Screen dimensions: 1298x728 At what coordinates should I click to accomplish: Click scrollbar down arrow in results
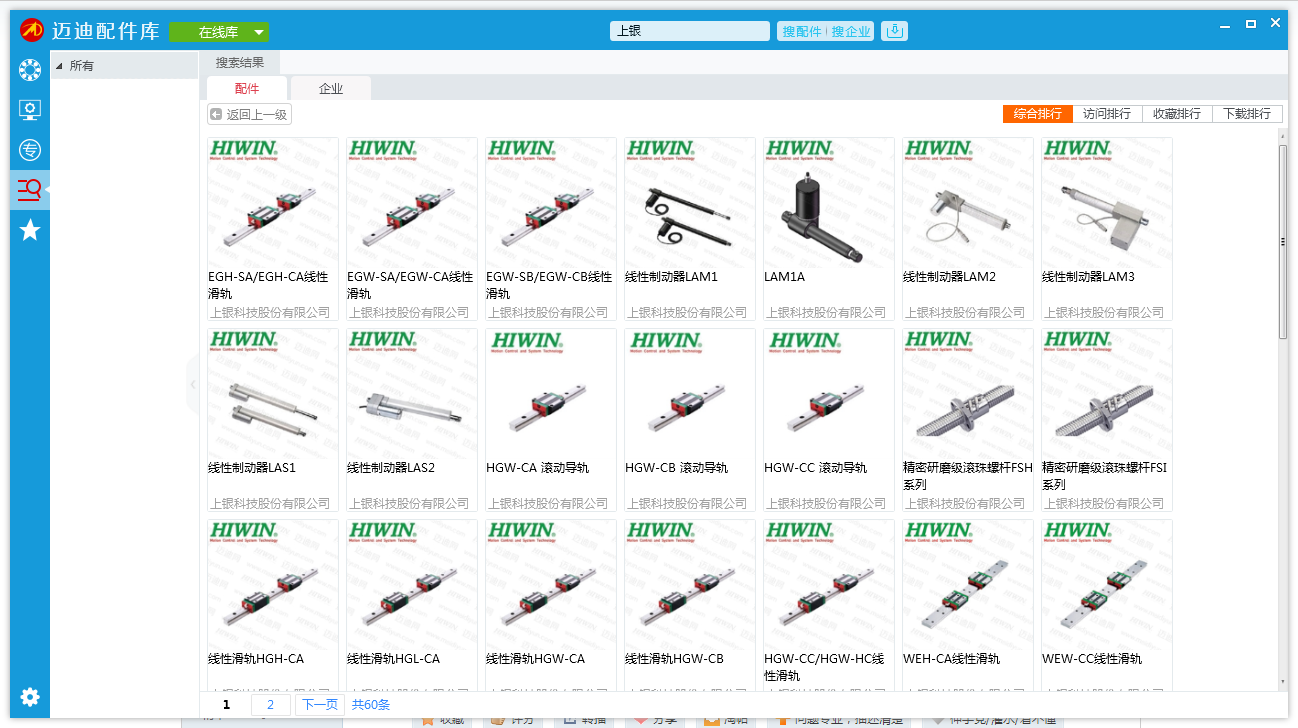coord(1283,683)
